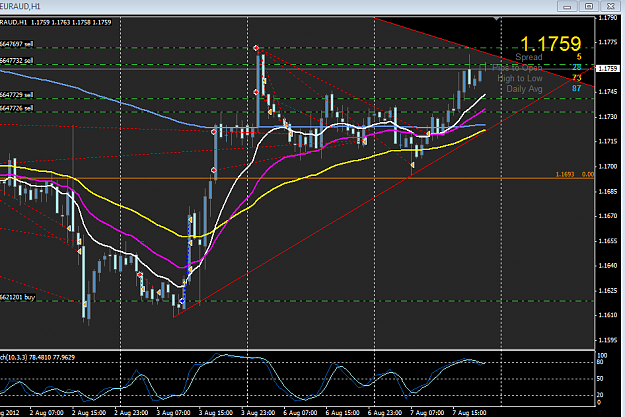Click the Pips to Open value 28

point(576,67)
